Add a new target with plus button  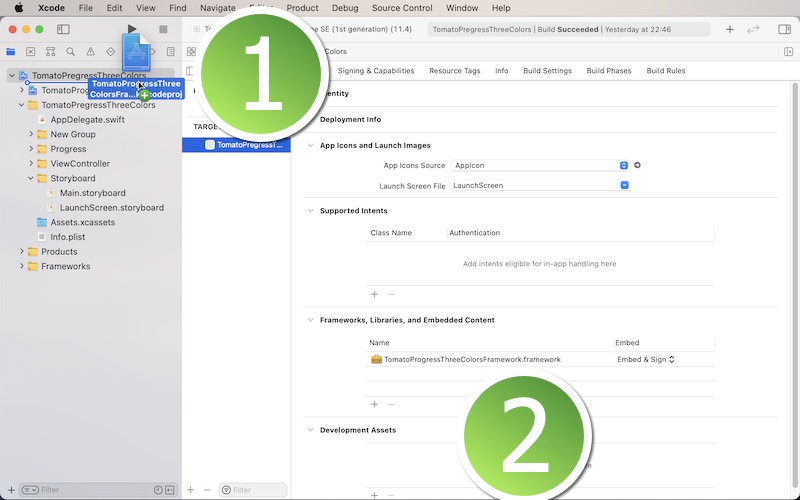click(x=190, y=490)
